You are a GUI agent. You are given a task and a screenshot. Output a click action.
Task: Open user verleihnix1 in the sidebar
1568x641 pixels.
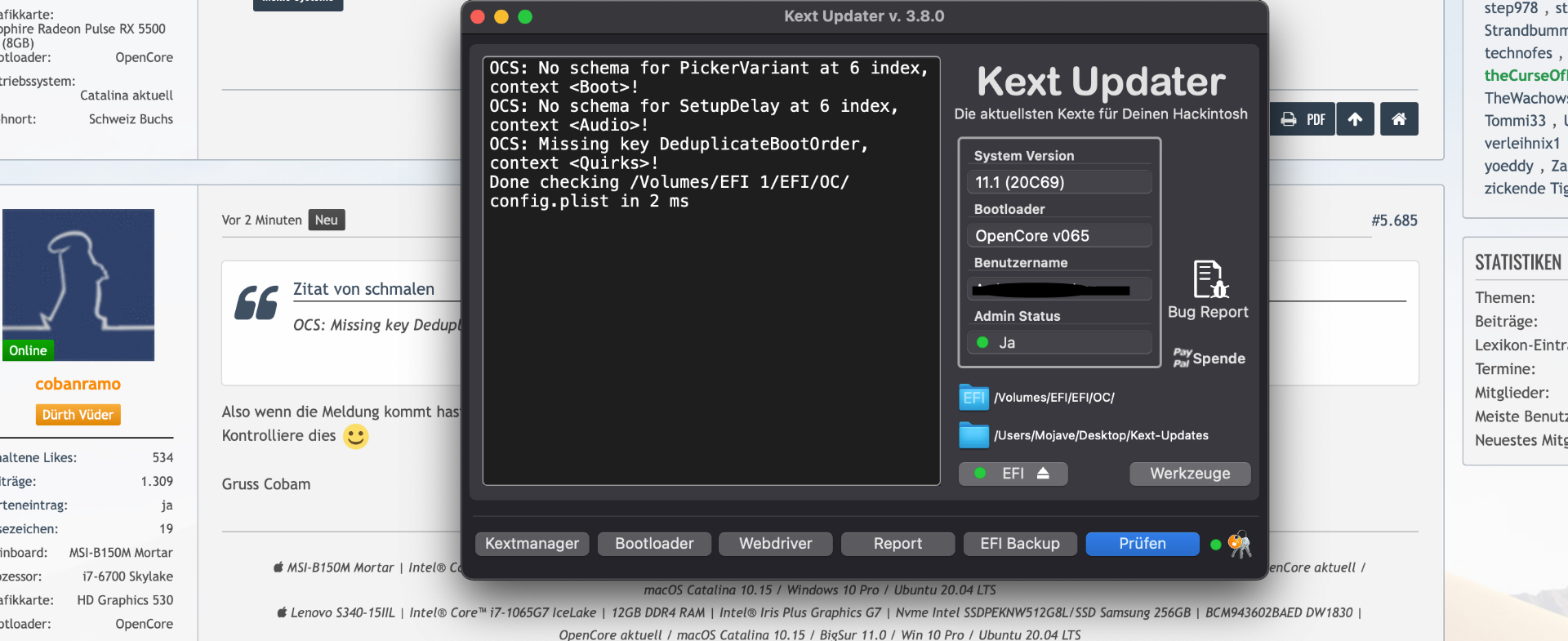point(1522,143)
